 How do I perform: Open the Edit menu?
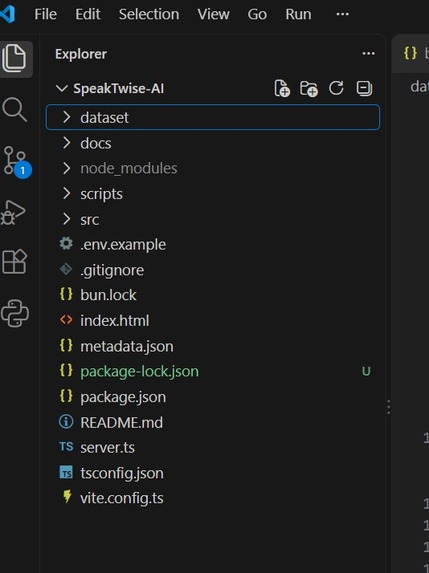pyautogui.click(x=88, y=14)
